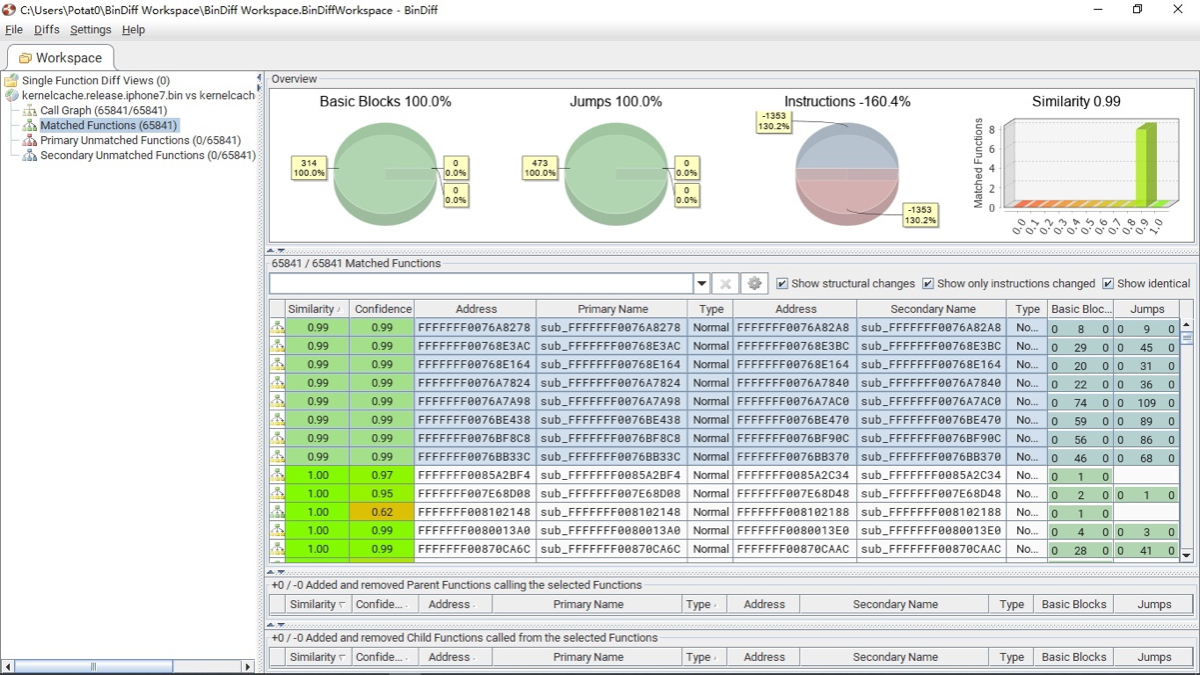Toggle Show structural changes checkbox
The image size is (1200, 675).
click(782, 284)
